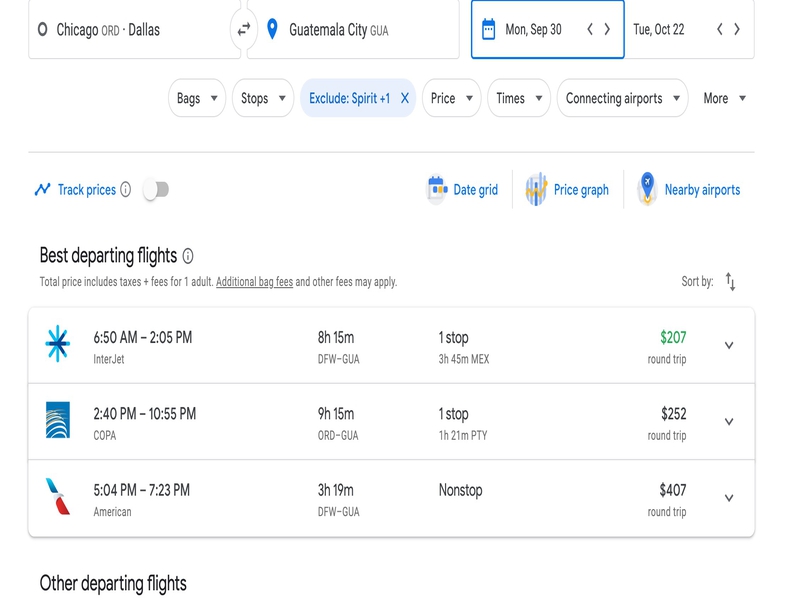800x600 pixels.
Task: Click the 1 stop 3h 45m MEX layover text
Action: (x=464, y=347)
